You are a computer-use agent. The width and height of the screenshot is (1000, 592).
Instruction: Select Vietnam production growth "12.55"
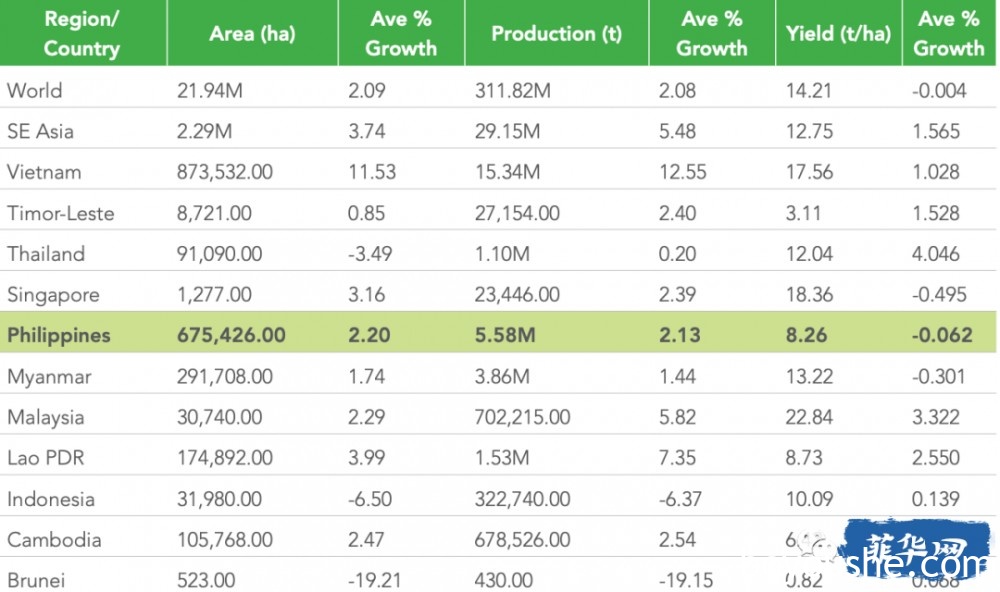[682, 172]
